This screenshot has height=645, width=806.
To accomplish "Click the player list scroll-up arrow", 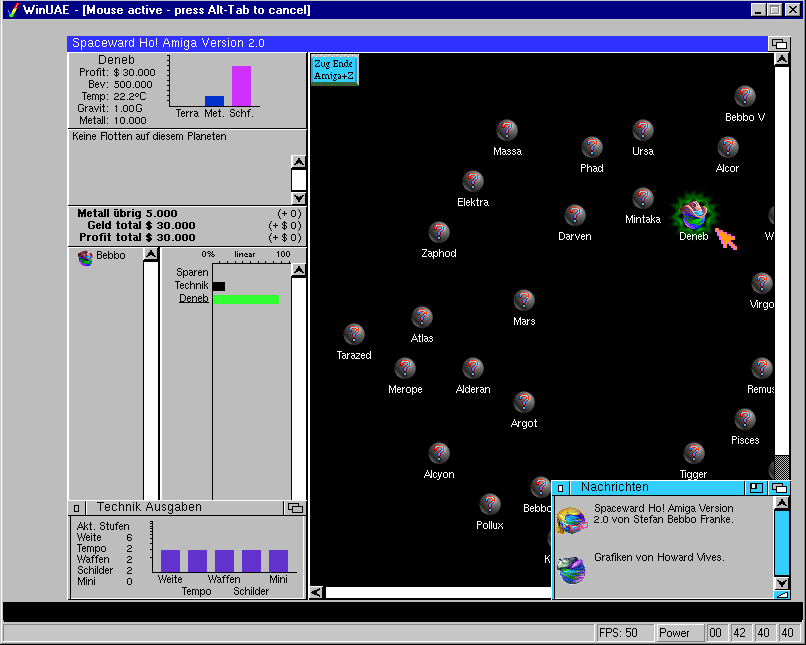I will 151,254.
